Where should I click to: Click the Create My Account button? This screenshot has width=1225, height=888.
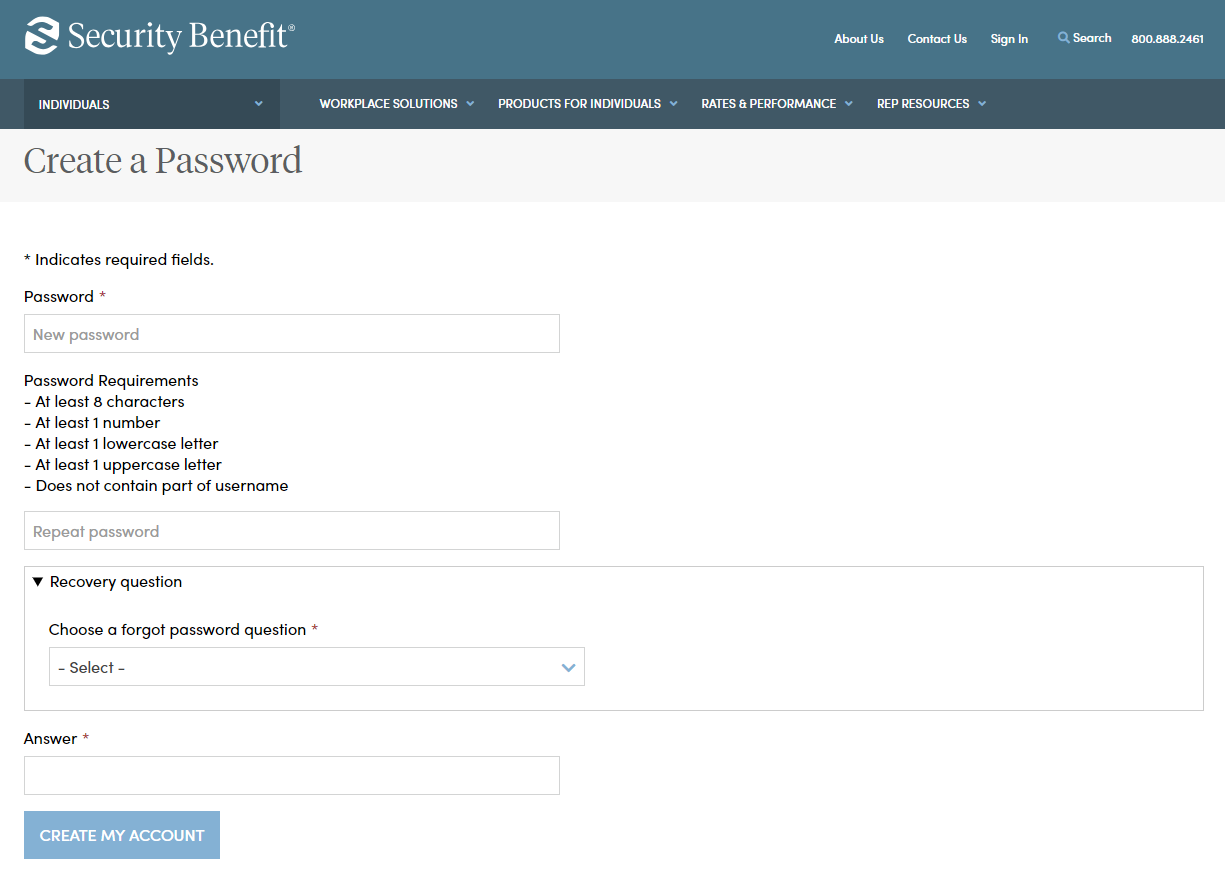122,835
